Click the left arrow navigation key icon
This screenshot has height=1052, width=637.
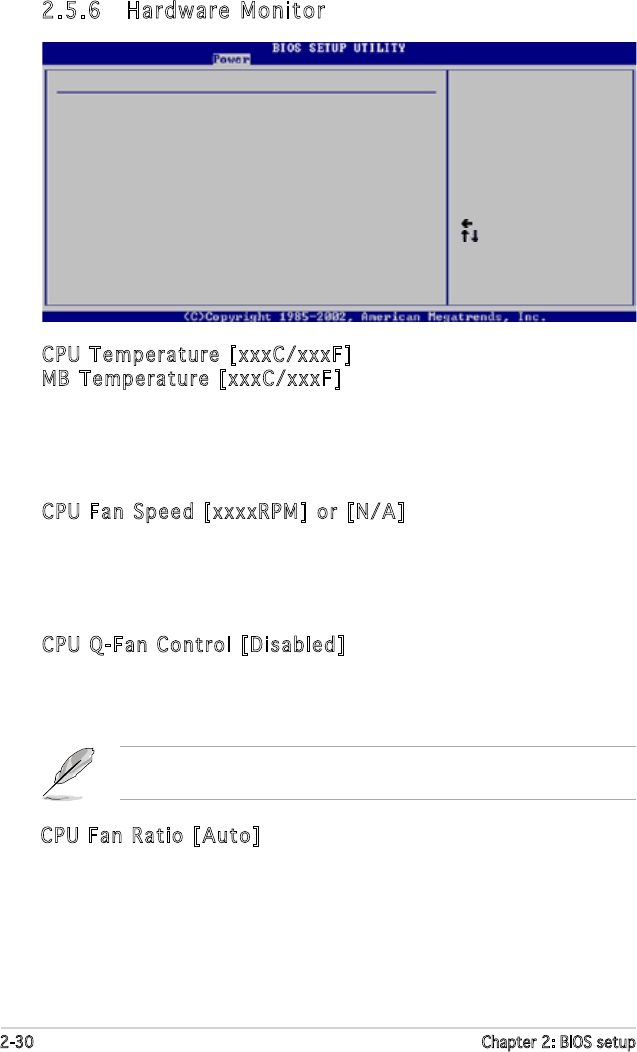(467, 223)
